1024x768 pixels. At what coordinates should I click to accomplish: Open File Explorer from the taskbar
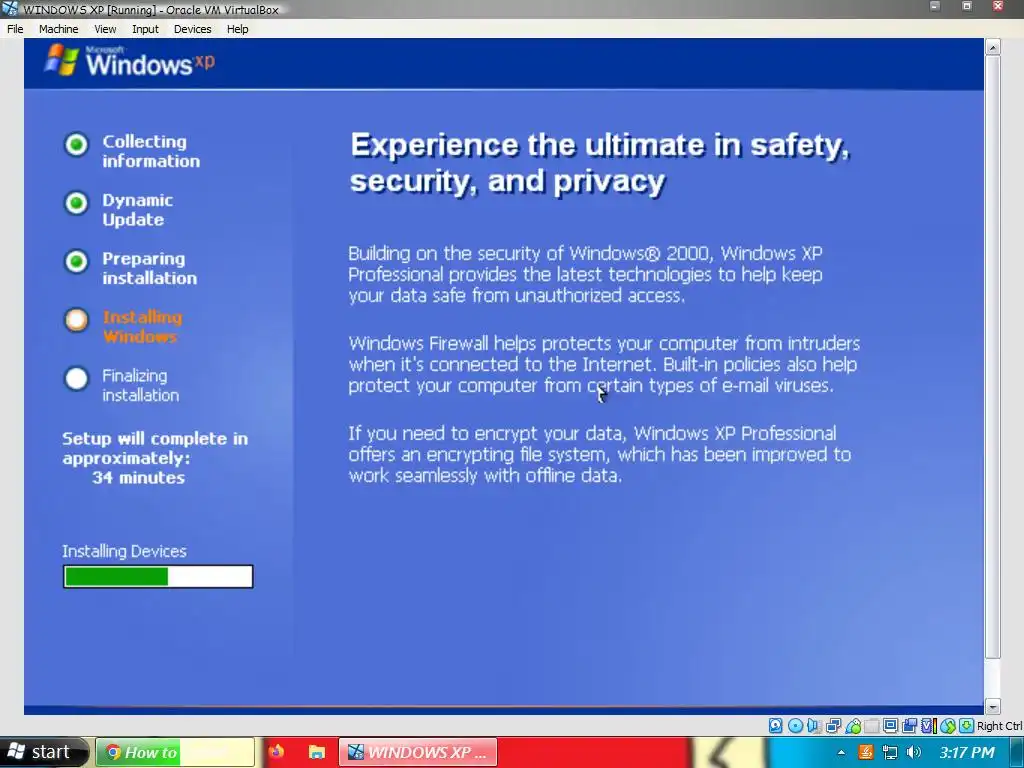(x=317, y=752)
